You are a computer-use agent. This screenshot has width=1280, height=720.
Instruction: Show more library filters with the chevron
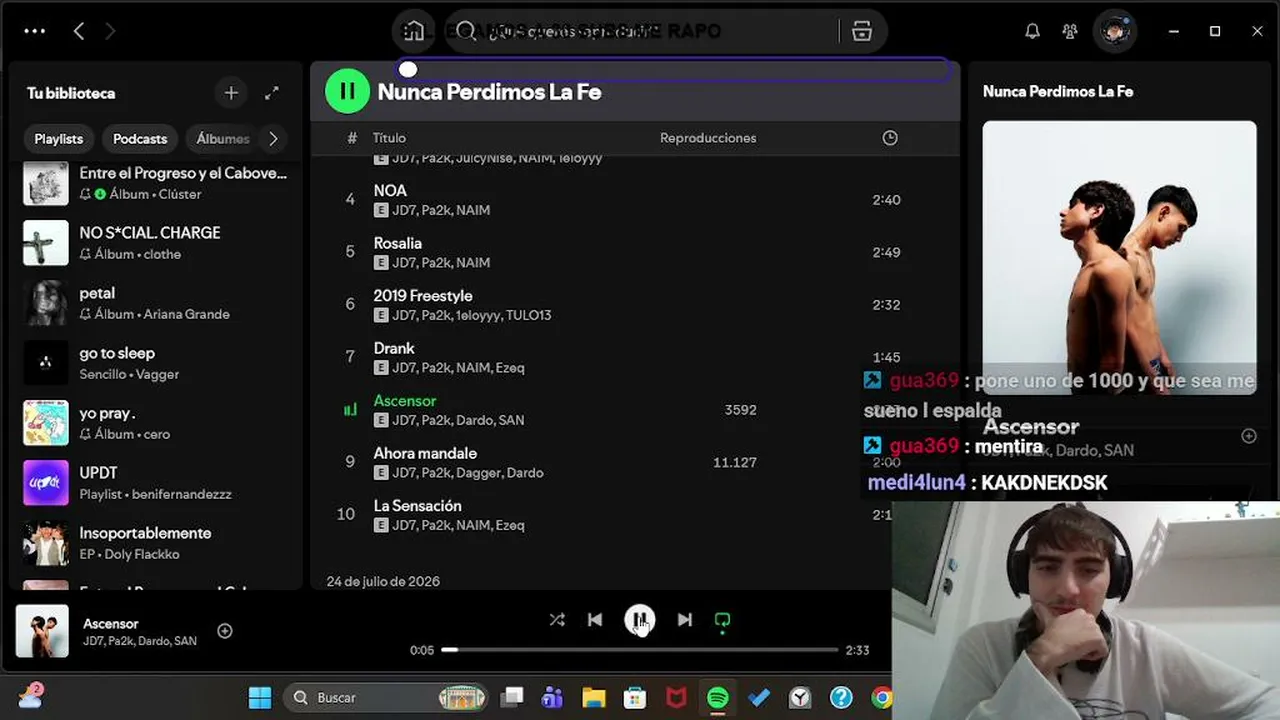273,139
